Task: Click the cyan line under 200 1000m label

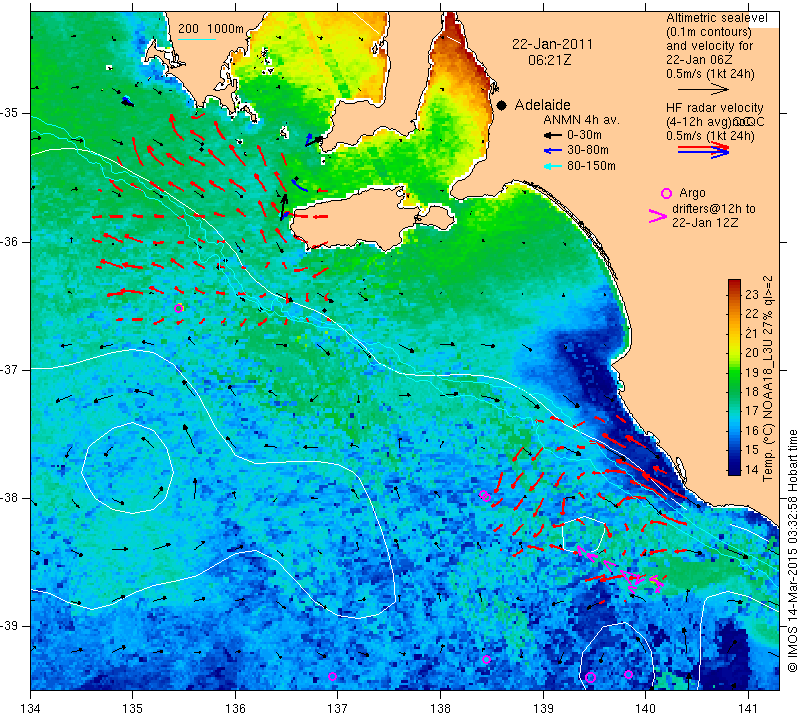Action: click(x=196, y=38)
